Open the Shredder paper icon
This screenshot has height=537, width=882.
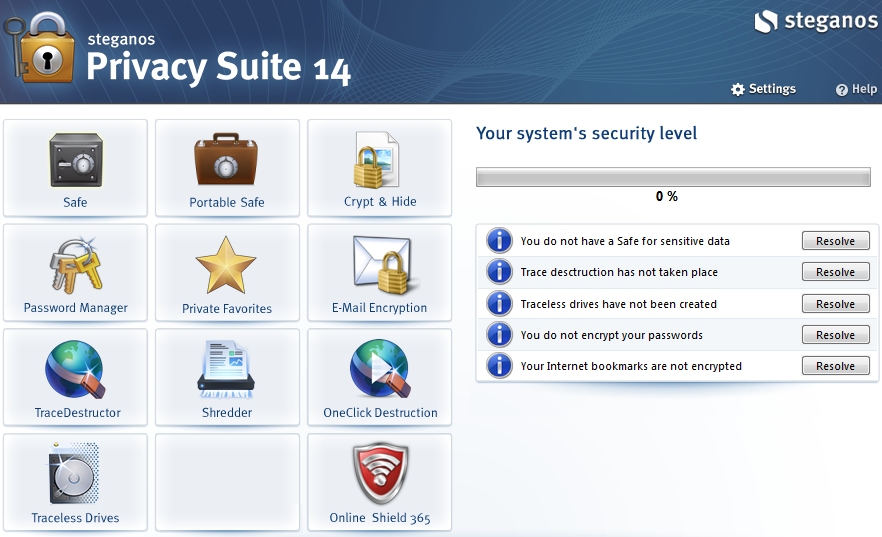(x=226, y=369)
